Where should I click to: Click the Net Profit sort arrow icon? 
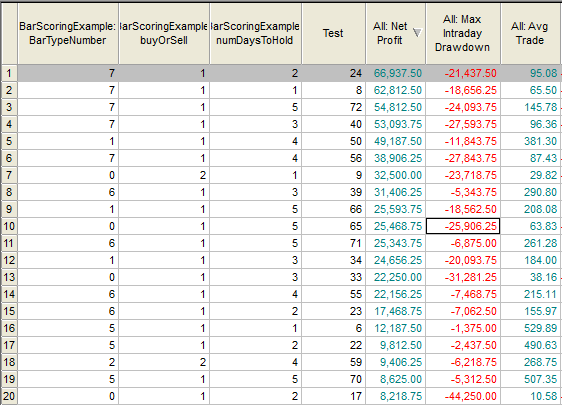(x=417, y=33)
